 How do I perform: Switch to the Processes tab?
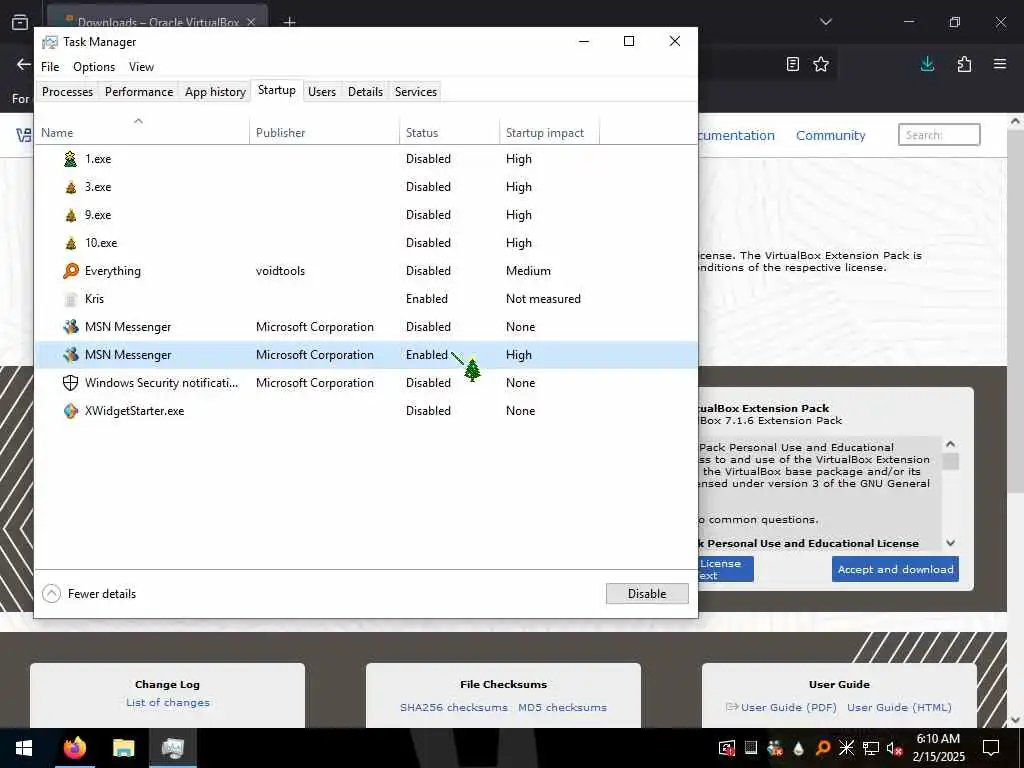pyautogui.click(x=67, y=92)
